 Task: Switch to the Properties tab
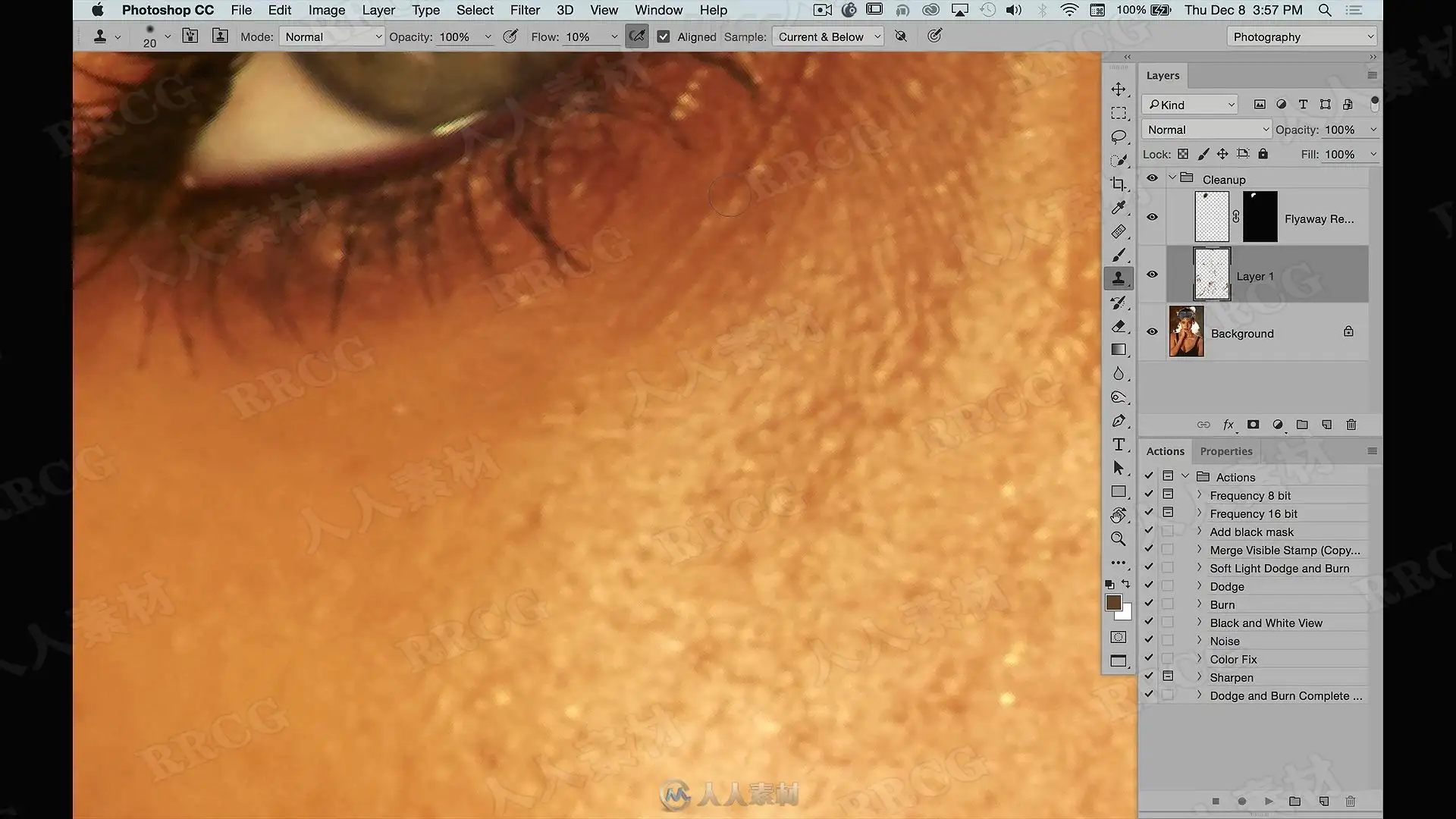pyautogui.click(x=1226, y=451)
